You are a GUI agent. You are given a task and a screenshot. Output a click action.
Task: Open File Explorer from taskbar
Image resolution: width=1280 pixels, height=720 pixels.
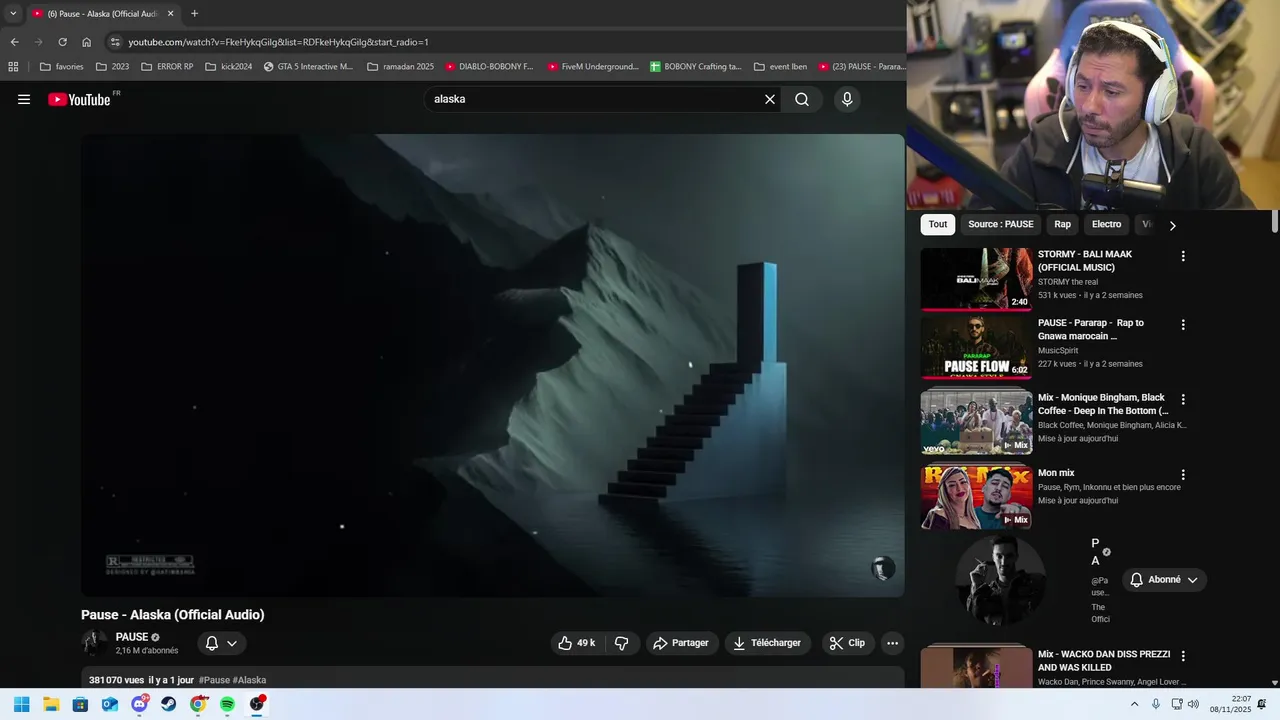click(x=51, y=704)
